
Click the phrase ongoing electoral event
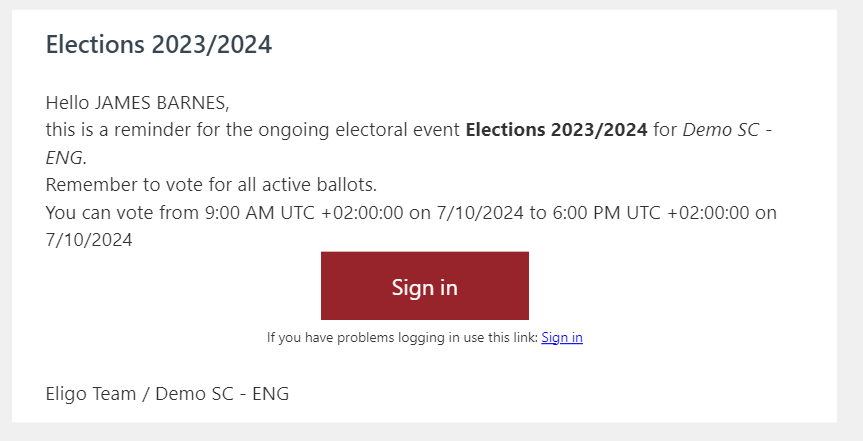(x=359, y=130)
